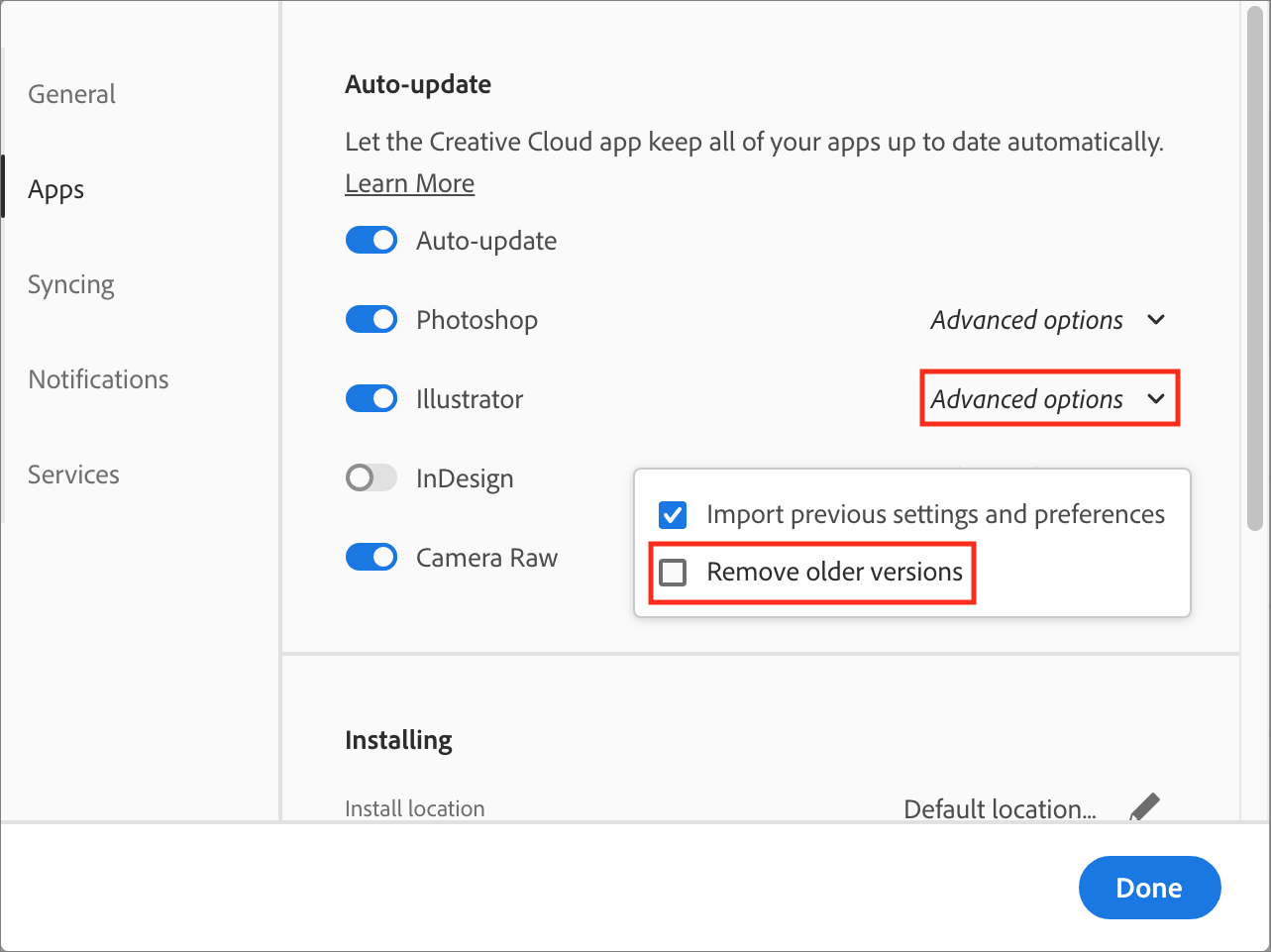Expand Photoshop Advanced options text
This screenshot has height=952, width=1271.
click(1026, 320)
